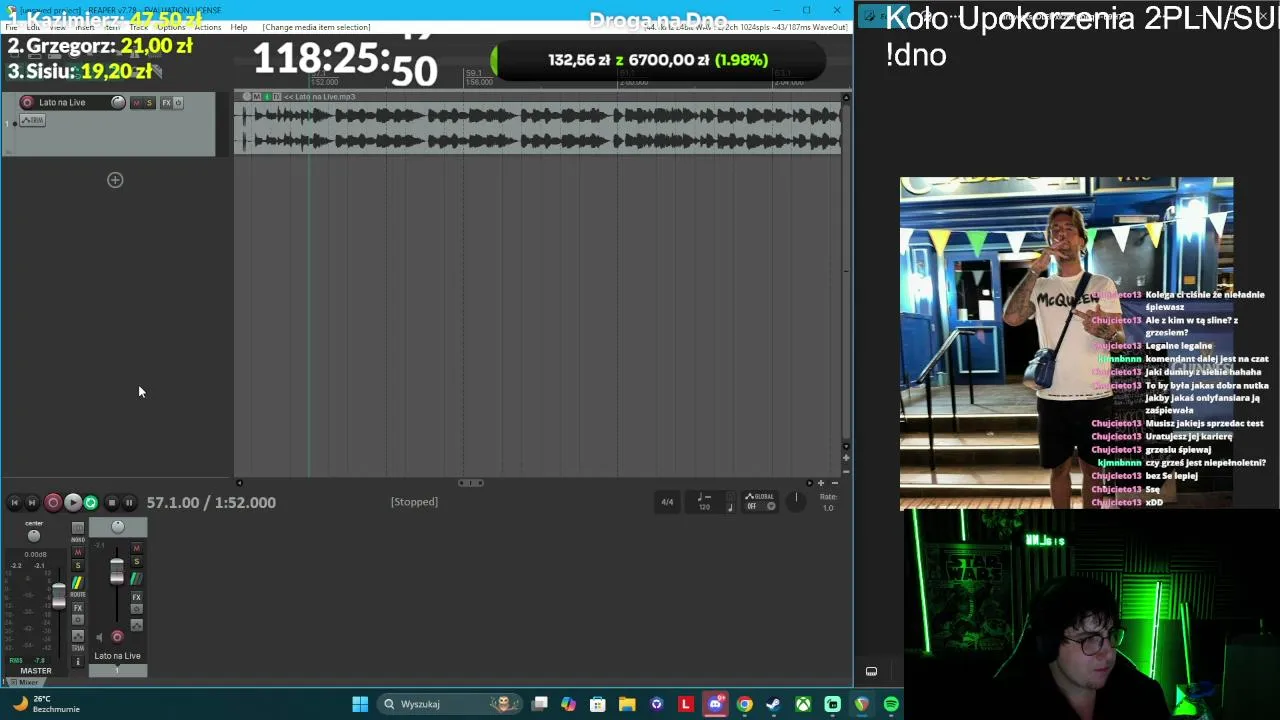Open the Track menu
This screenshot has height=720, width=1280.
(x=138, y=27)
